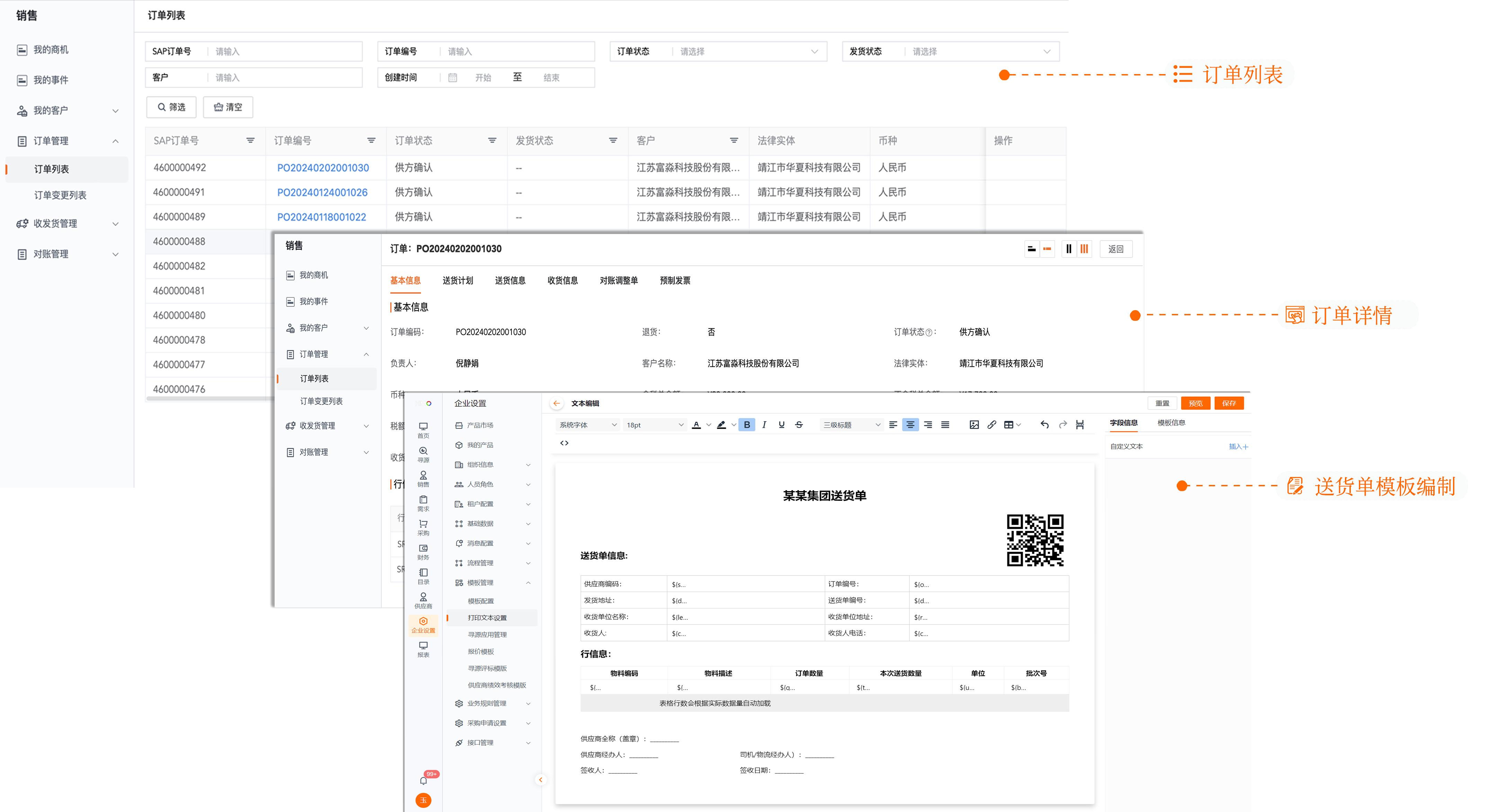
Task: Open order link PO20240202001030
Action: (322, 168)
